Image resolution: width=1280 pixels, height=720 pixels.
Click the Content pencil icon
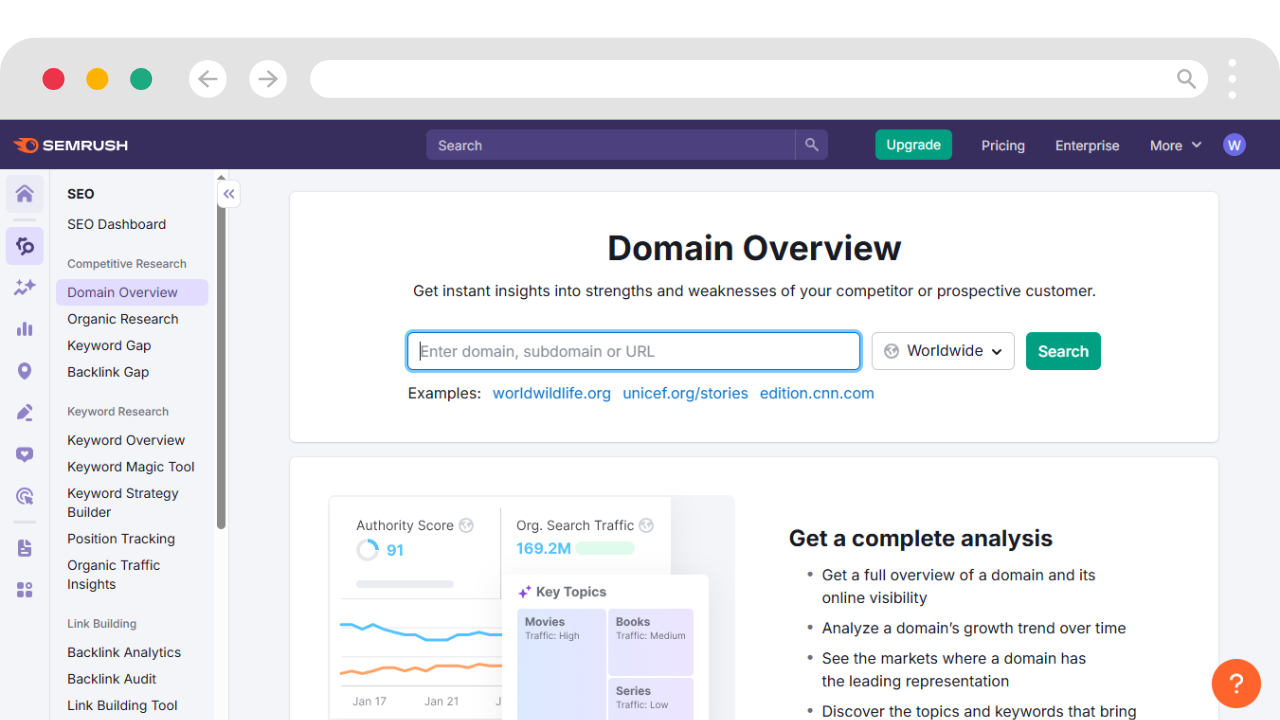pos(25,412)
